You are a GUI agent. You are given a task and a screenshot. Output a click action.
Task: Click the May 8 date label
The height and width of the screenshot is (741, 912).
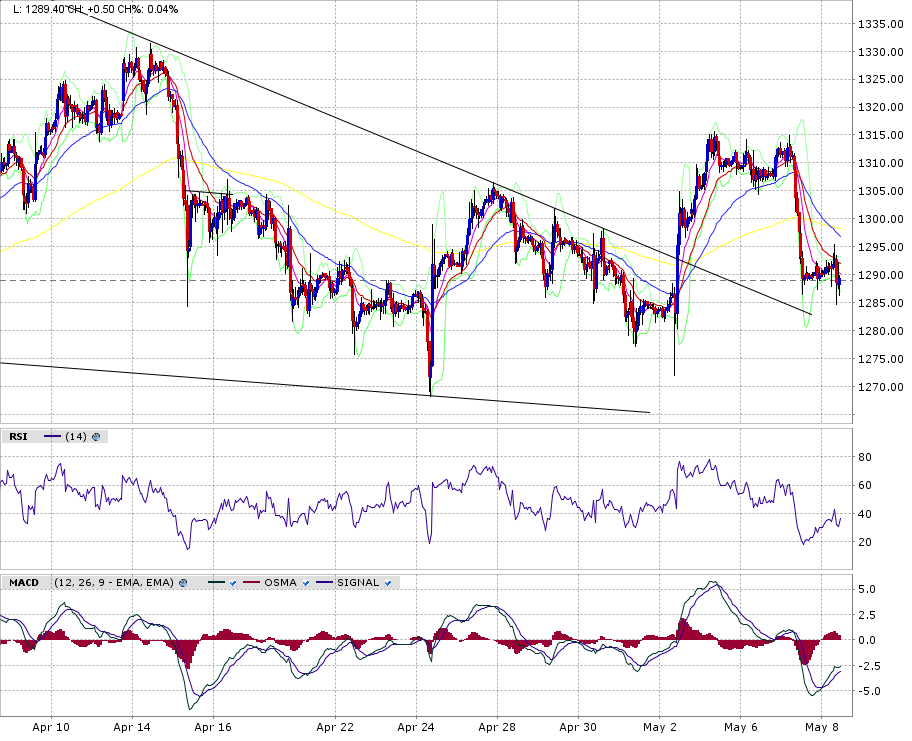click(821, 727)
